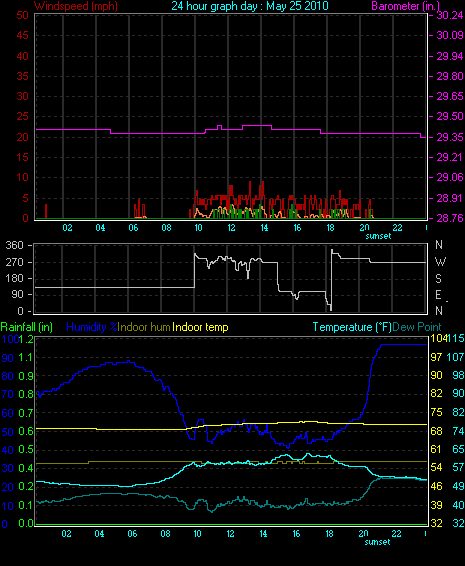Click the sunset marker under bottom graph
This screenshot has width=465, height=566.
377,542
